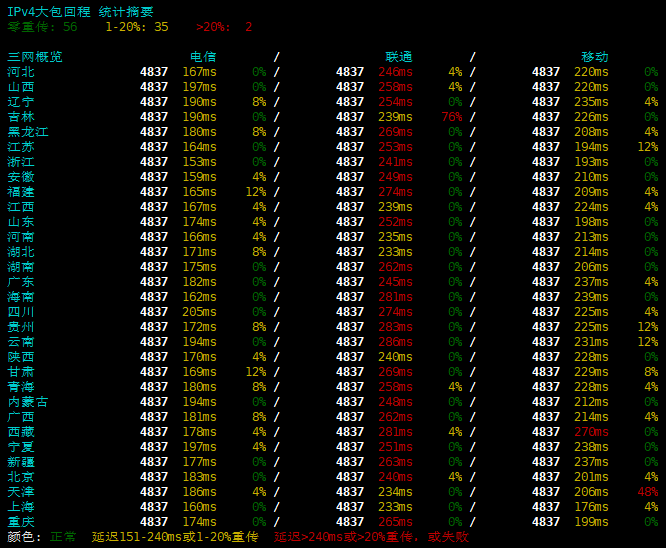Screen dimensions: 666x548
Task: Select the '浙江' province label
Action: [21, 162]
